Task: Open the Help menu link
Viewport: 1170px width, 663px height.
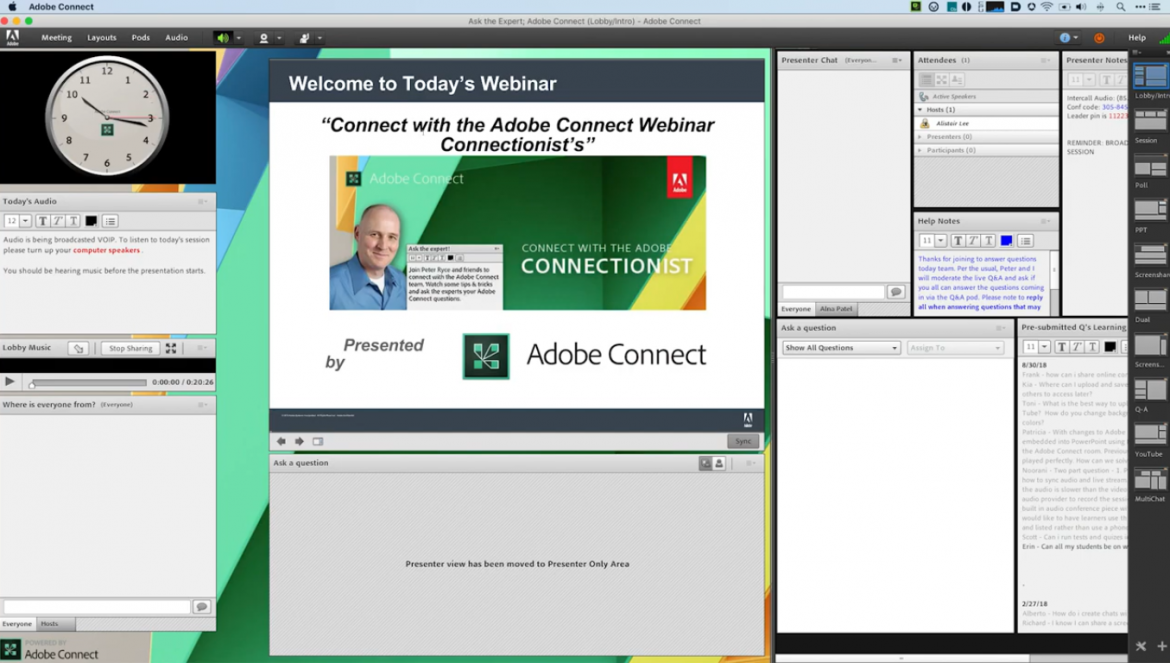Action: coord(1137,37)
